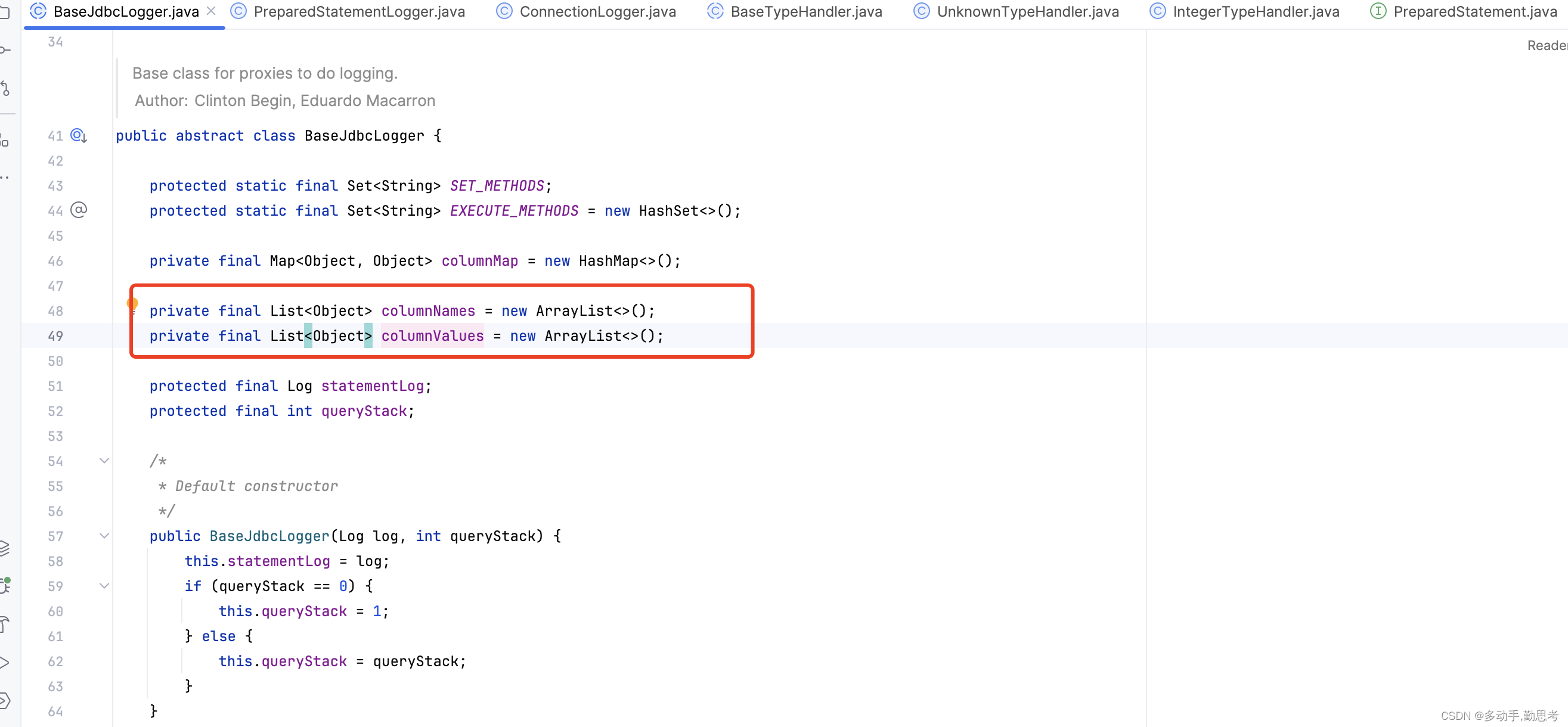Close the BaseJdbcLogger.java tab
Image resolution: width=1568 pixels, height=727 pixels.
[x=211, y=11]
